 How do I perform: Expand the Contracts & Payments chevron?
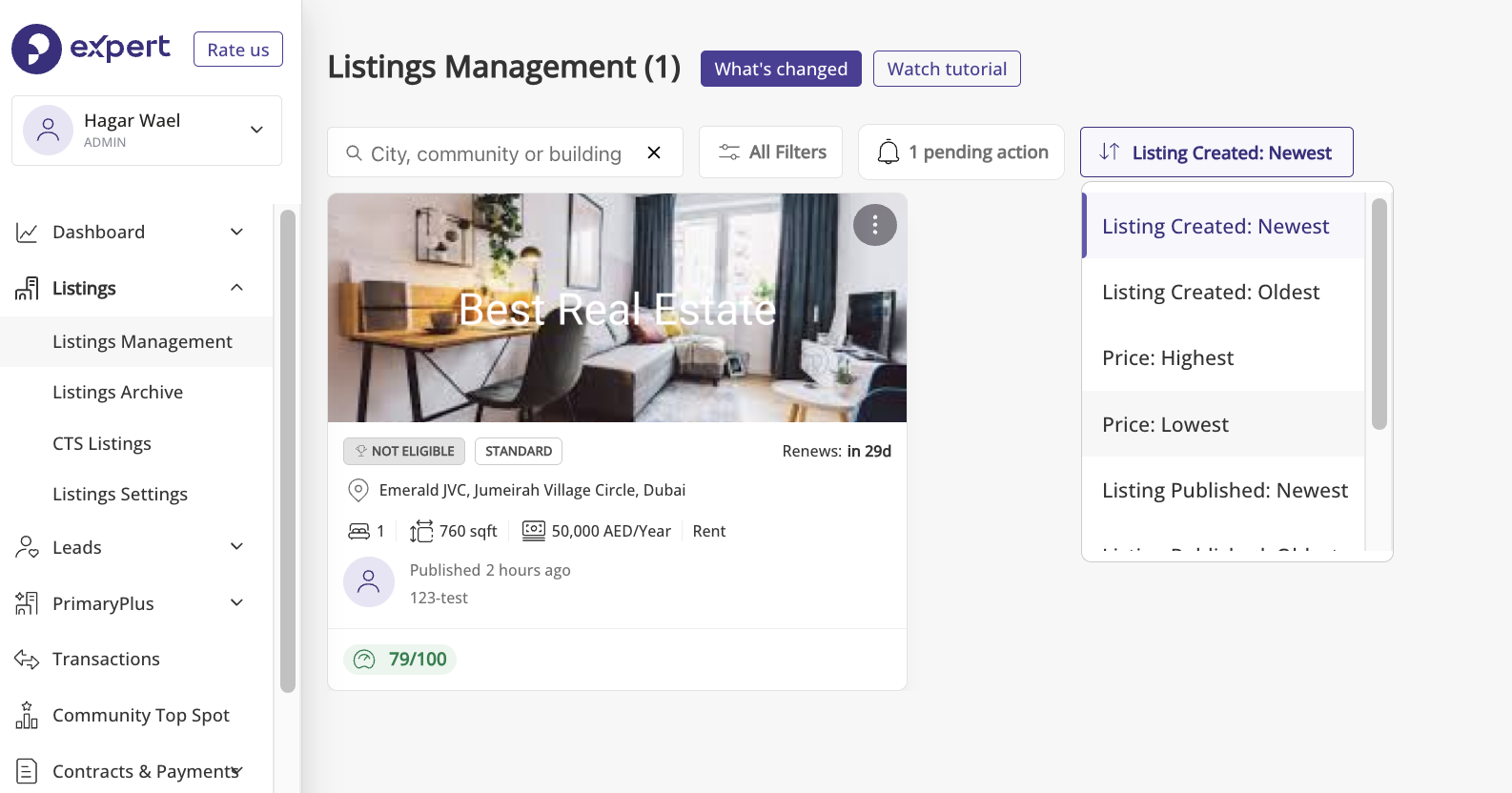pos(236,770)
